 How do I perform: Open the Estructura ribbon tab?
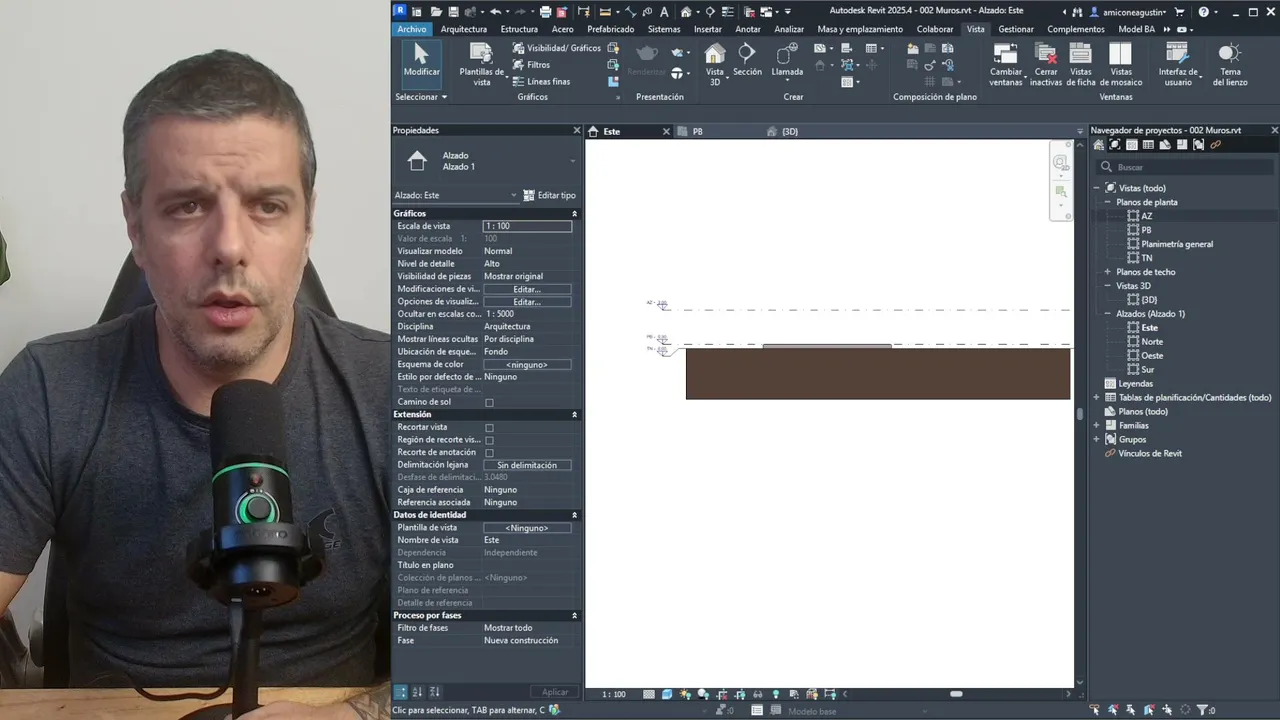tap(519, 29)
